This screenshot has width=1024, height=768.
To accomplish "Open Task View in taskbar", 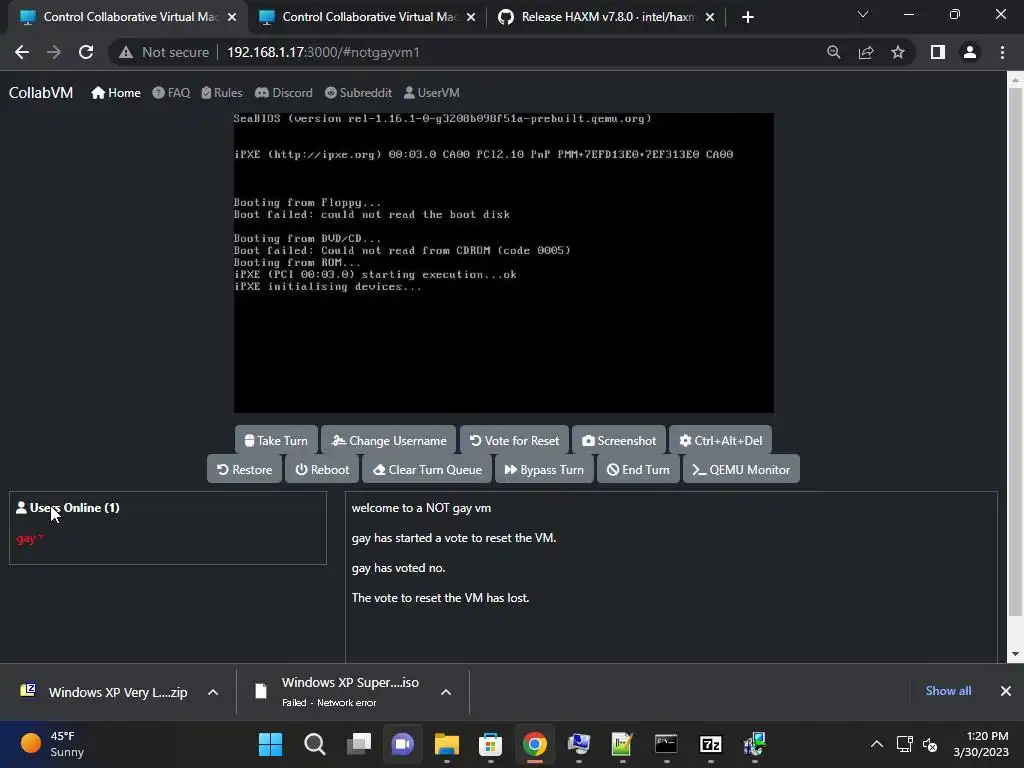I will point(359,744).
